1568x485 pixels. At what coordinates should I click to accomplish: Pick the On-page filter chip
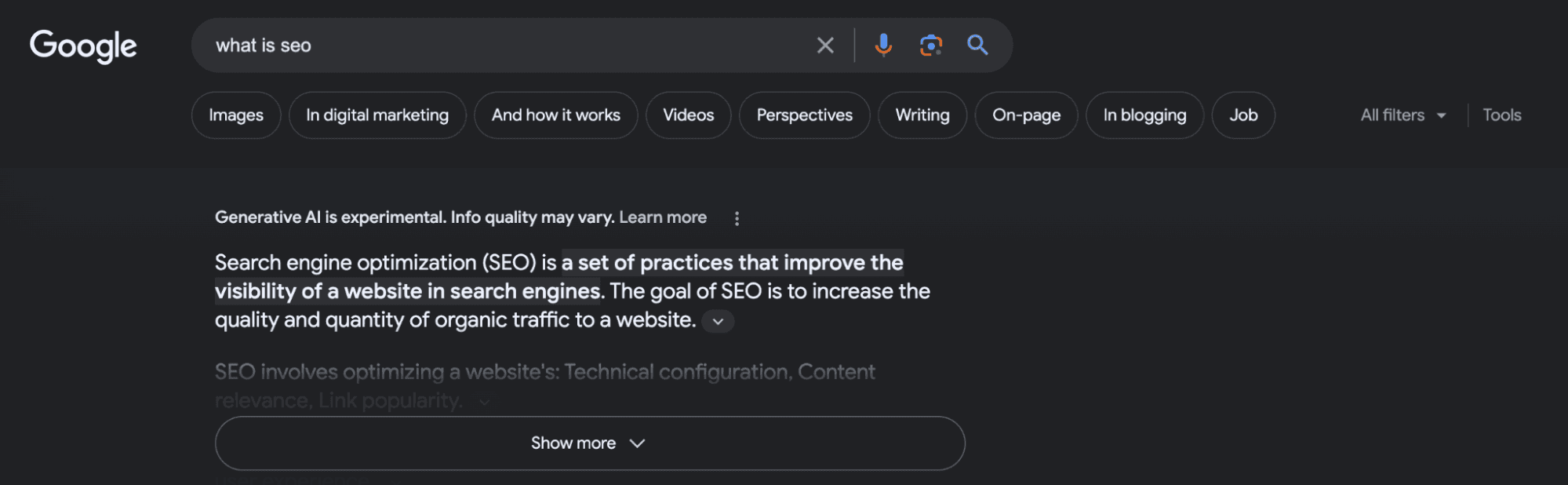coord(1026,115)
